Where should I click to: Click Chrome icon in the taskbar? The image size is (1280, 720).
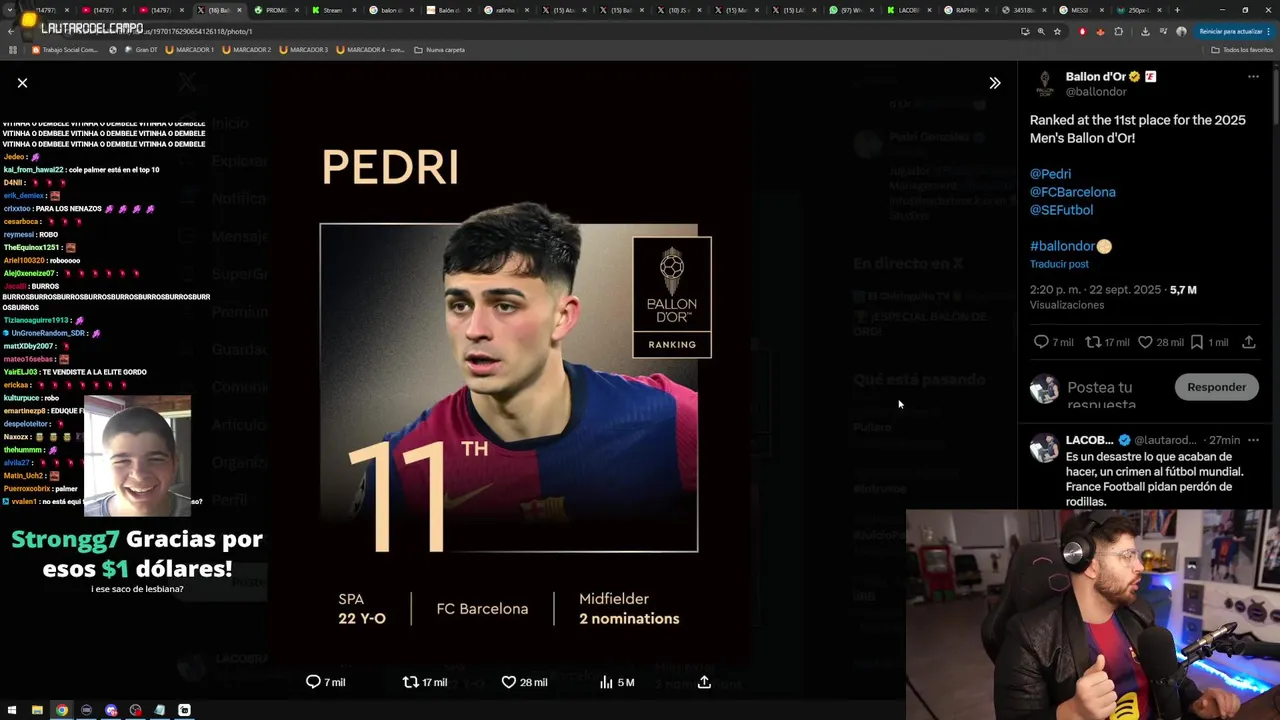62,710
